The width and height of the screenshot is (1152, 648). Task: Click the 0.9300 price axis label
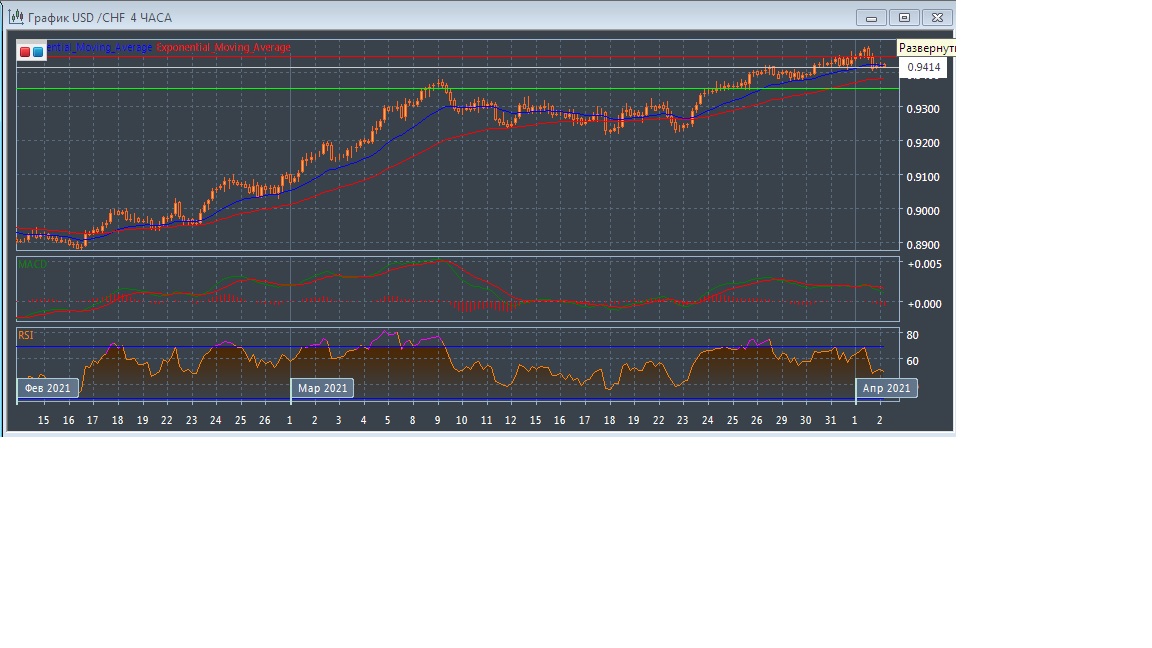pos(923,108)
